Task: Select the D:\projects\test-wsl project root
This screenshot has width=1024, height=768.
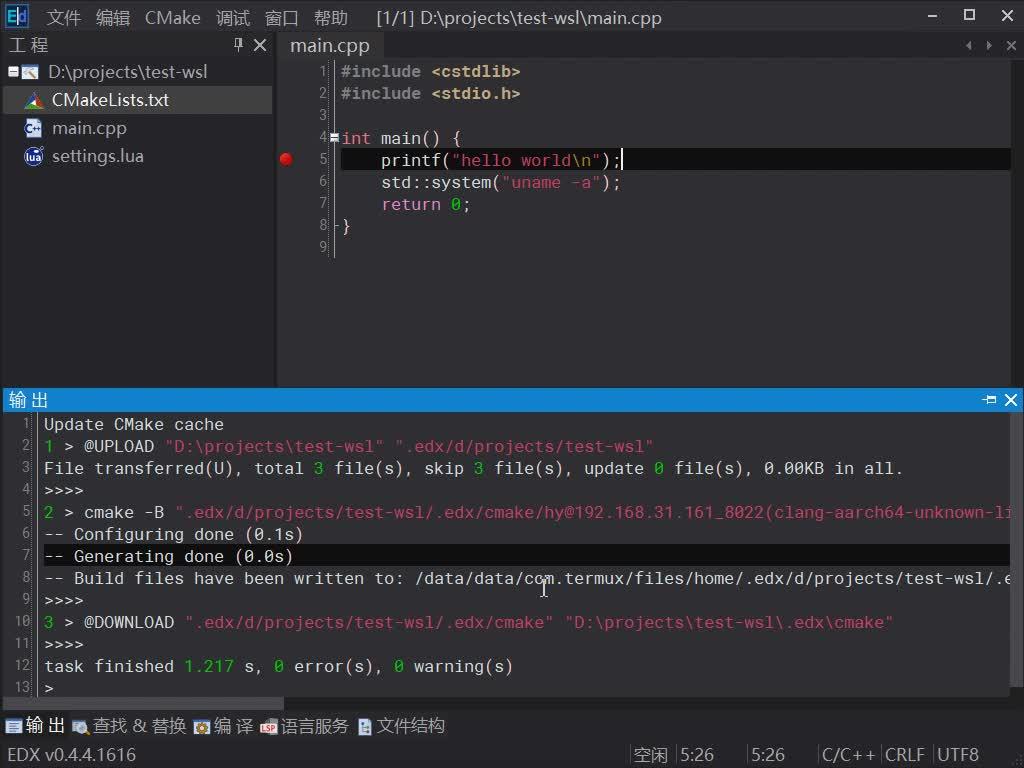Action: (x=127, y=72)
